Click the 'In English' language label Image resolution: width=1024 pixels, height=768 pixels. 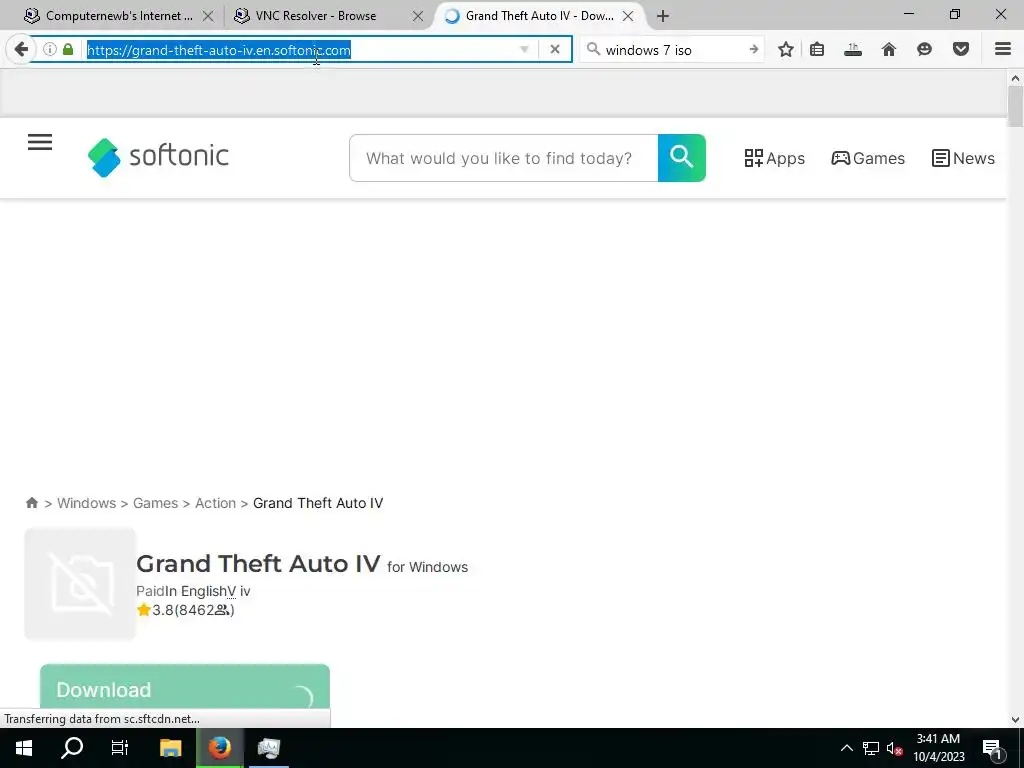pyautogui.click(x=195, y=591)
